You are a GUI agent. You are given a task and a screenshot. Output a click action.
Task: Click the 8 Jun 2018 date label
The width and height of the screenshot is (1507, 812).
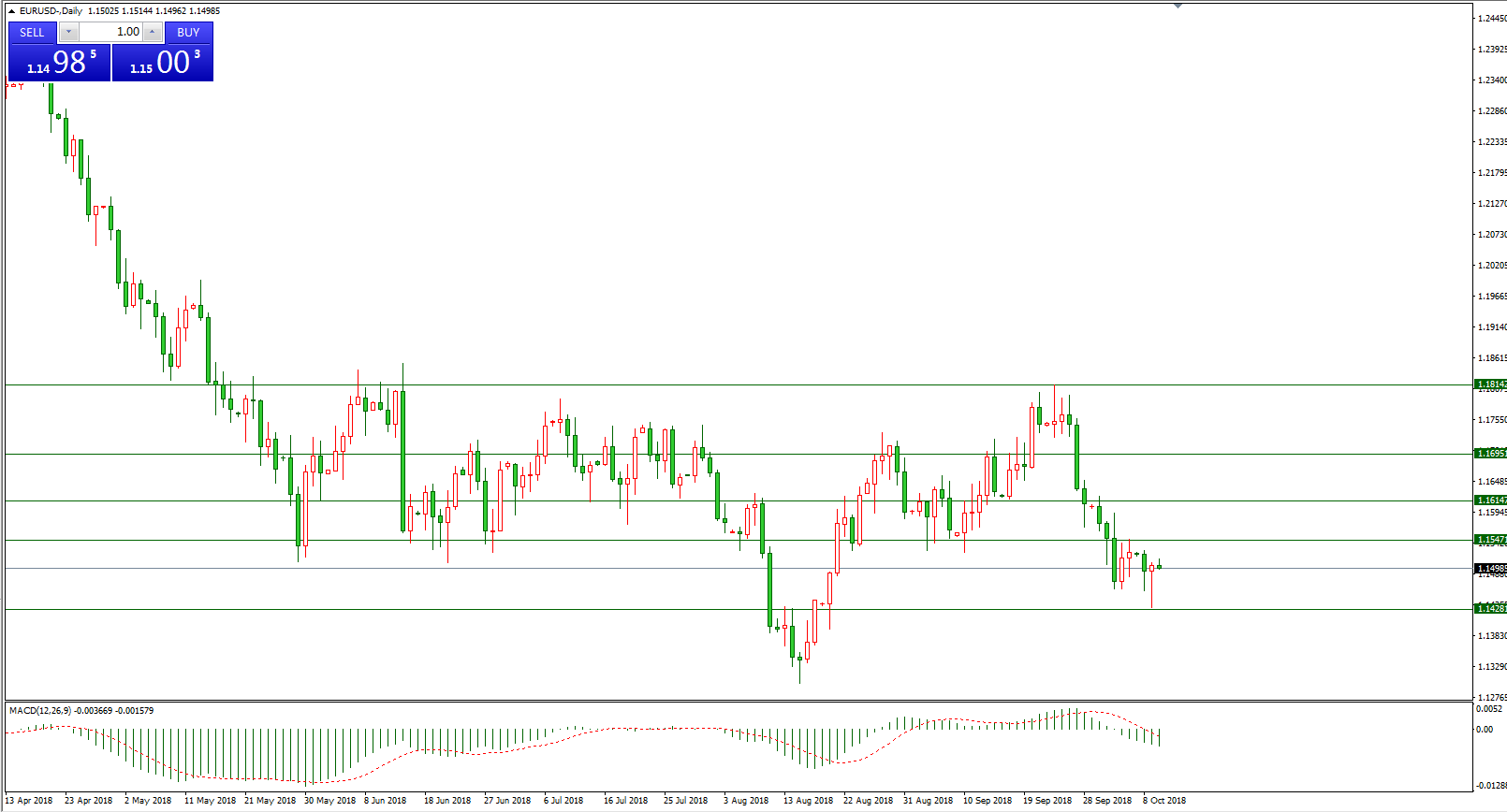386,801
